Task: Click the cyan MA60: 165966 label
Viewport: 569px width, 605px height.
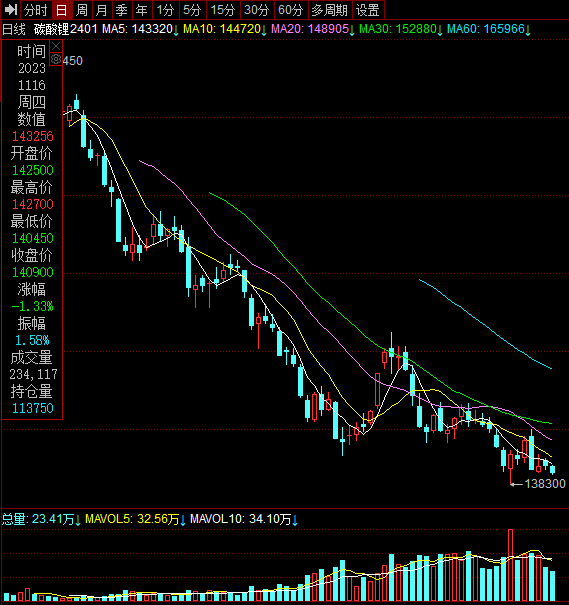Action: point(488,29)
